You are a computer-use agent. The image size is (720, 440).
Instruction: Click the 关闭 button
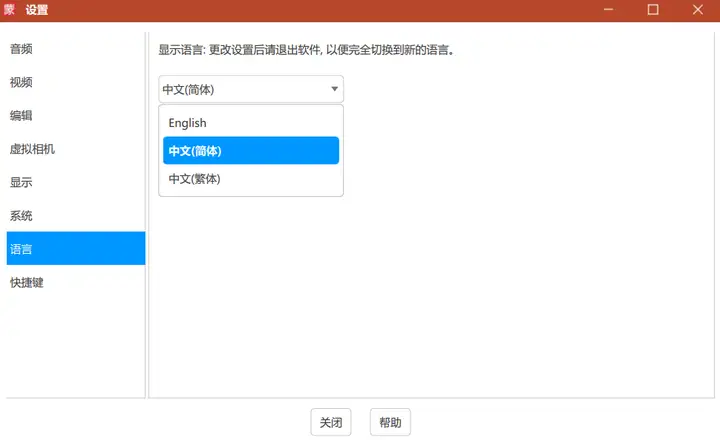[331, 422]
